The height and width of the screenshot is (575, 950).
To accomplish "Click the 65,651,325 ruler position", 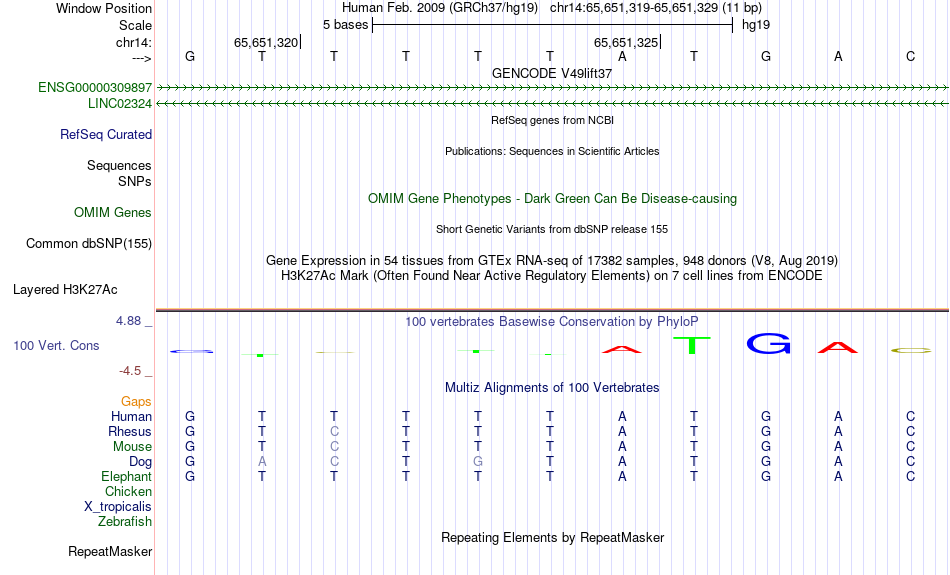I will coord(626,42).
